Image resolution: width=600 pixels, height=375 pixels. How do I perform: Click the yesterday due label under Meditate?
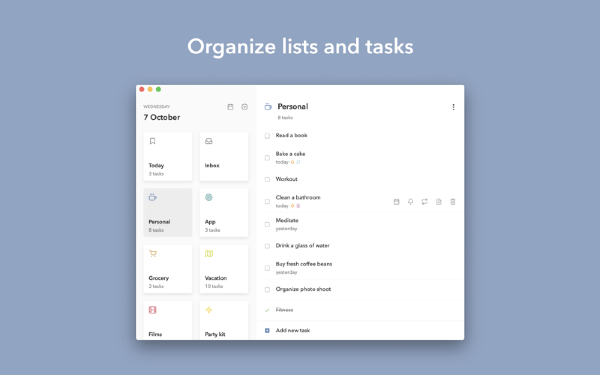click(287, 229)
